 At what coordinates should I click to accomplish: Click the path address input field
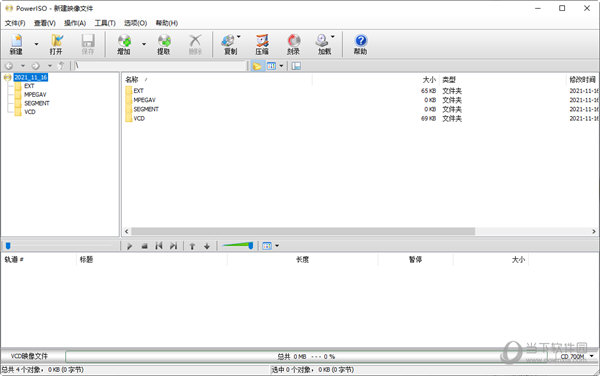[160, 66]
